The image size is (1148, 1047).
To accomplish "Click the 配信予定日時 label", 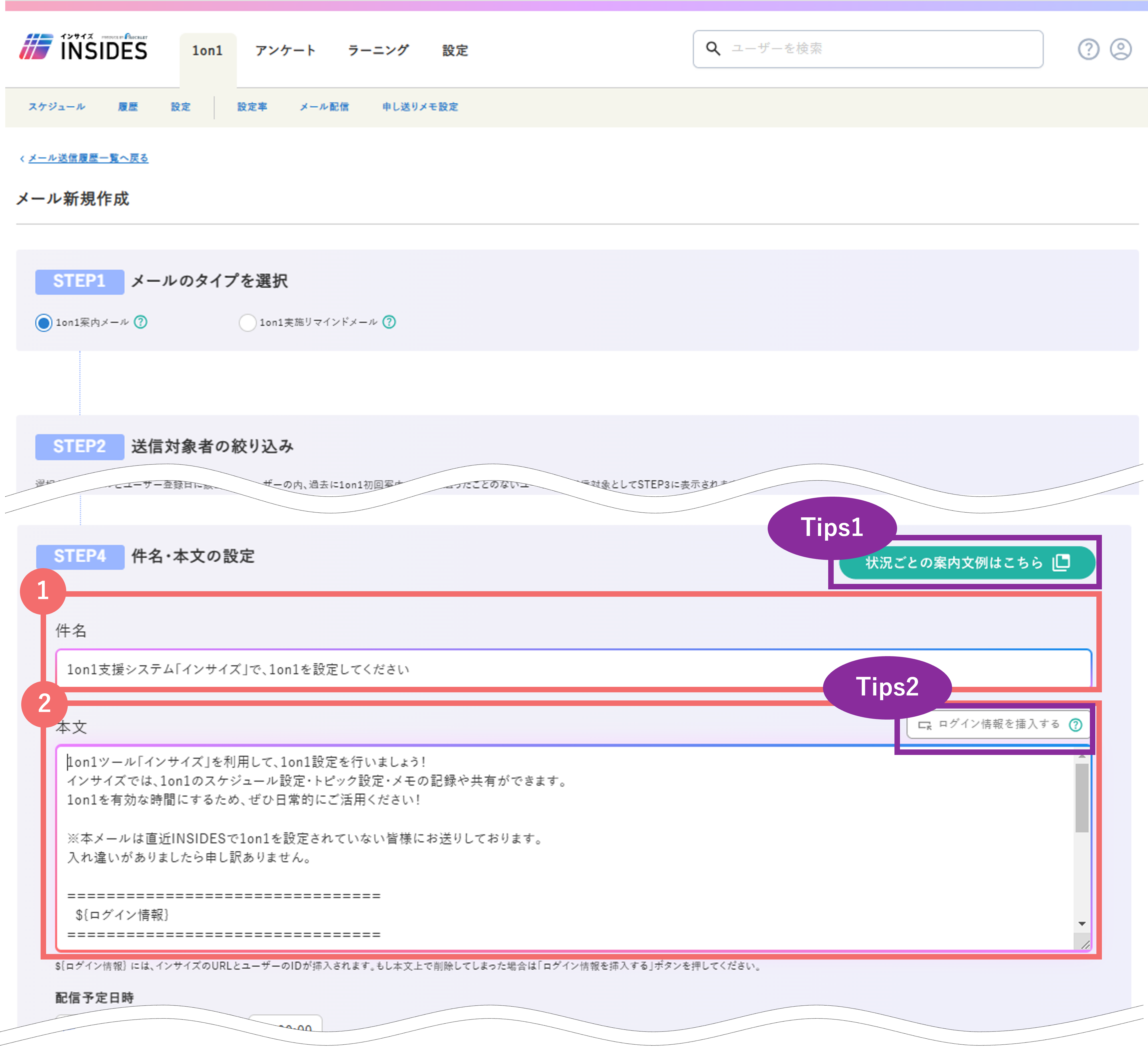I will [x=94, y=997].
